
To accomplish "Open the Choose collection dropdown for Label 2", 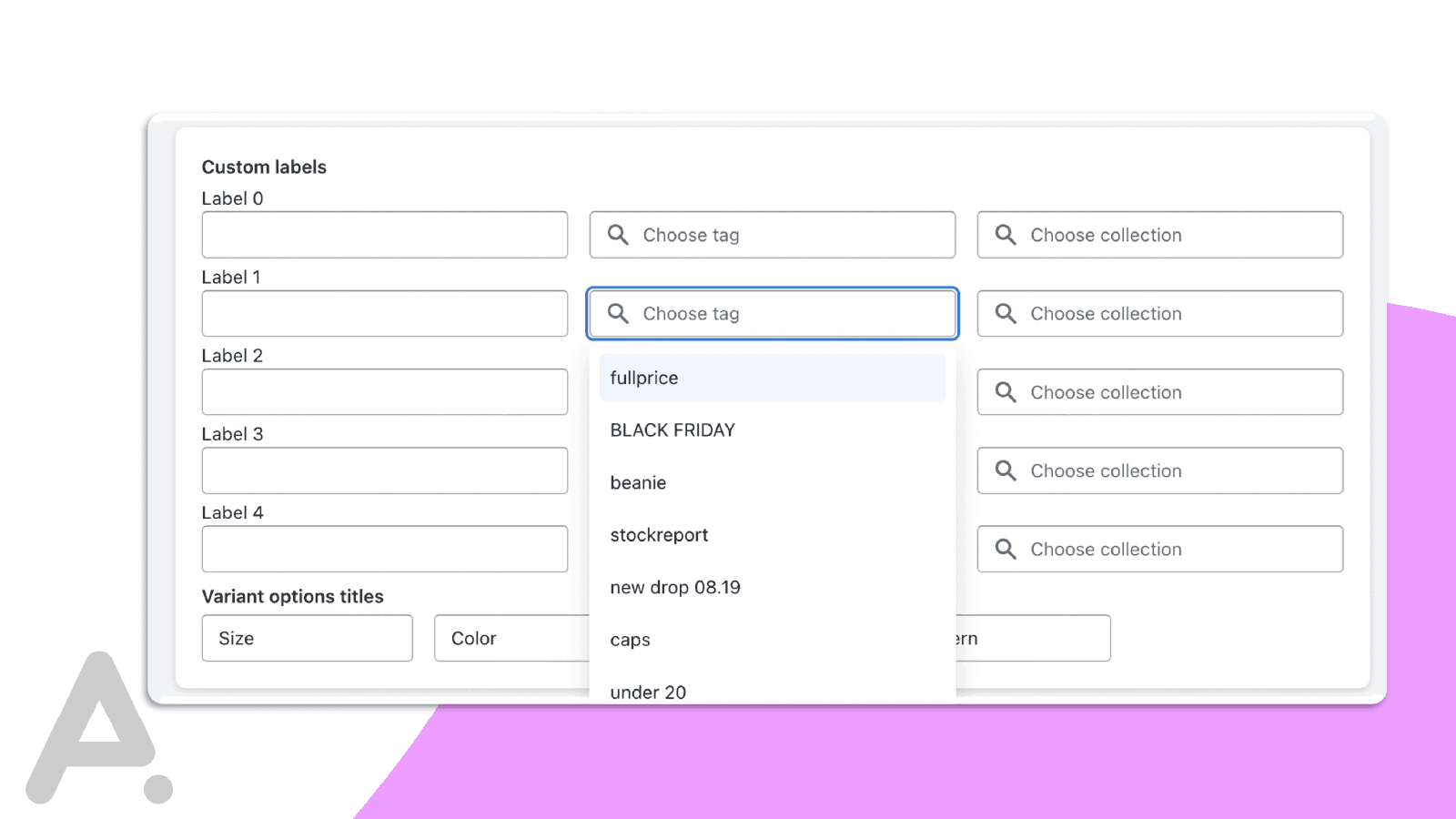I will coord(1160,392).
